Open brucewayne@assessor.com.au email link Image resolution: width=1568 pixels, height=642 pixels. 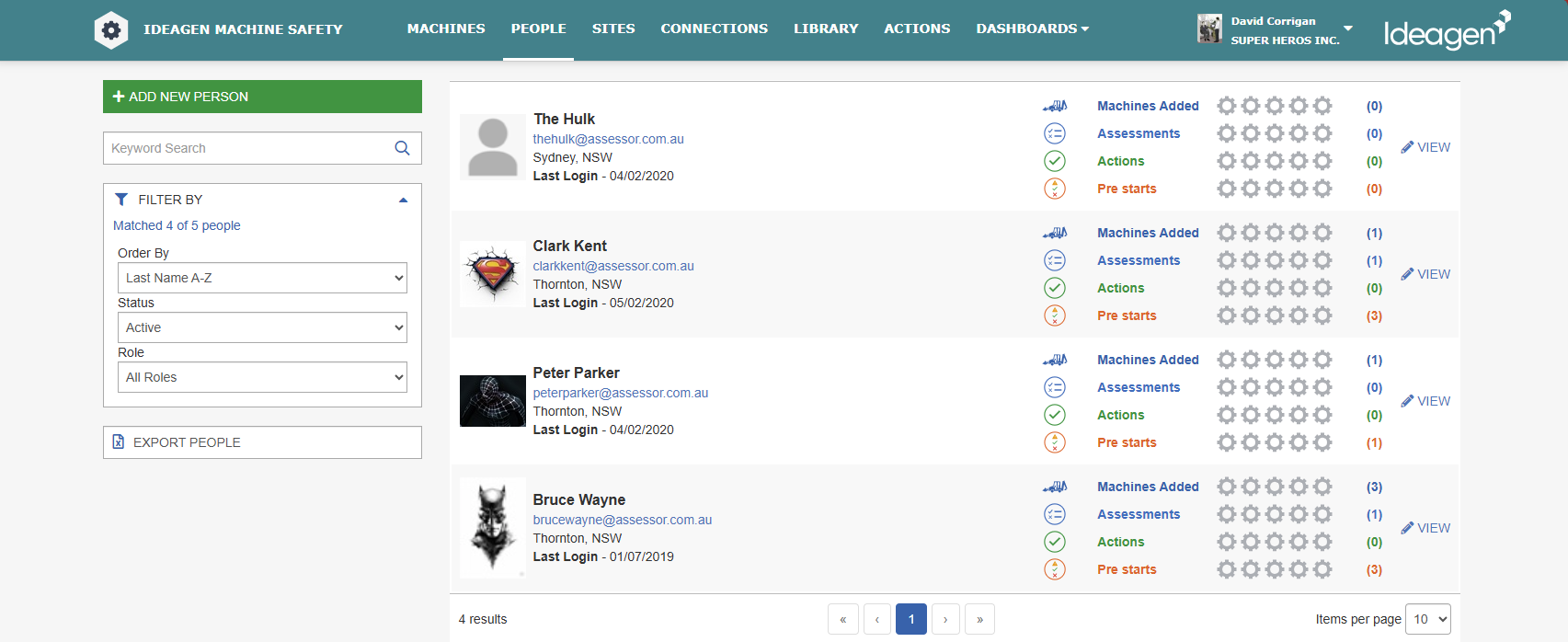pos(623,520)
